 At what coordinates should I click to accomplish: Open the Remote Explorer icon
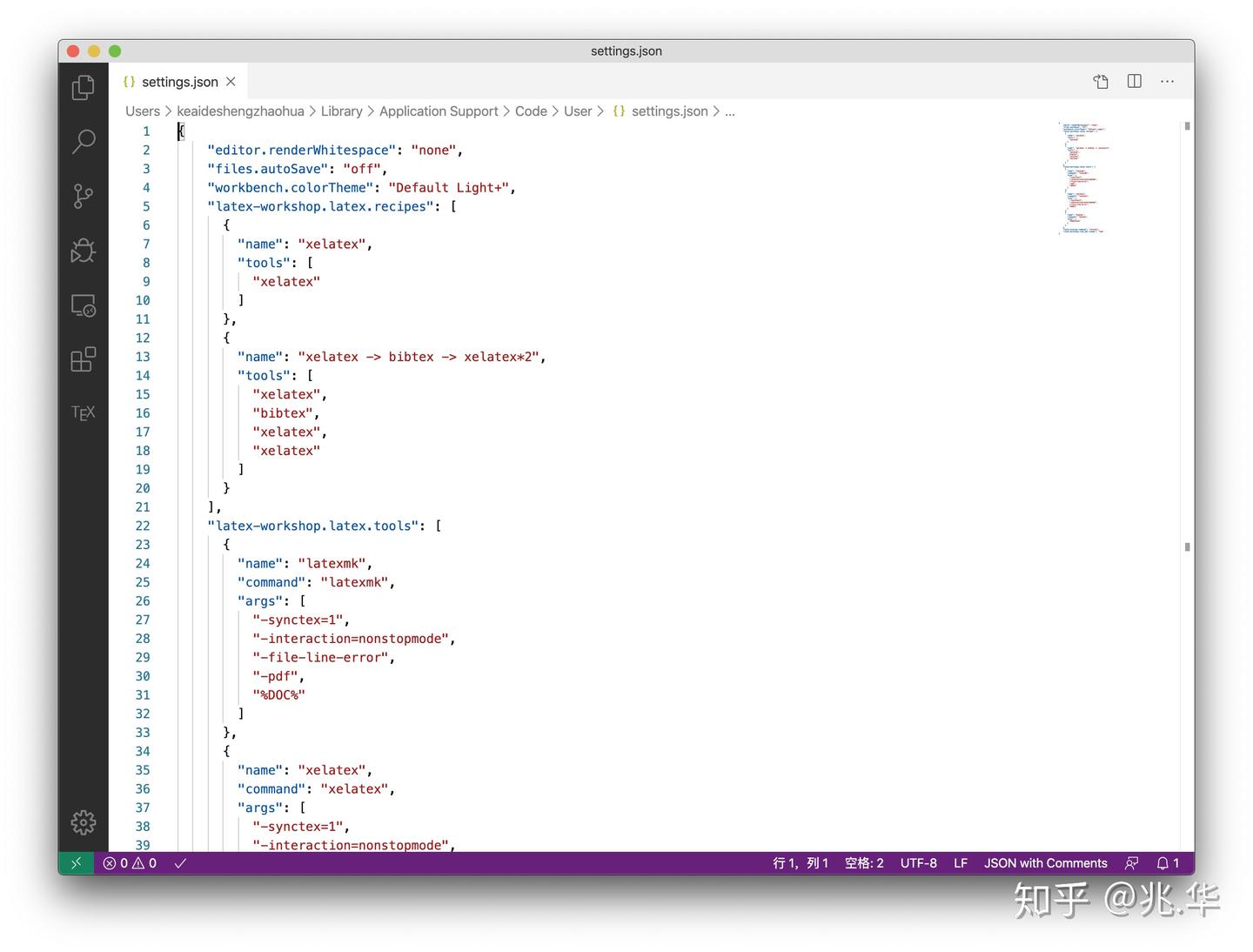point(83,305)
